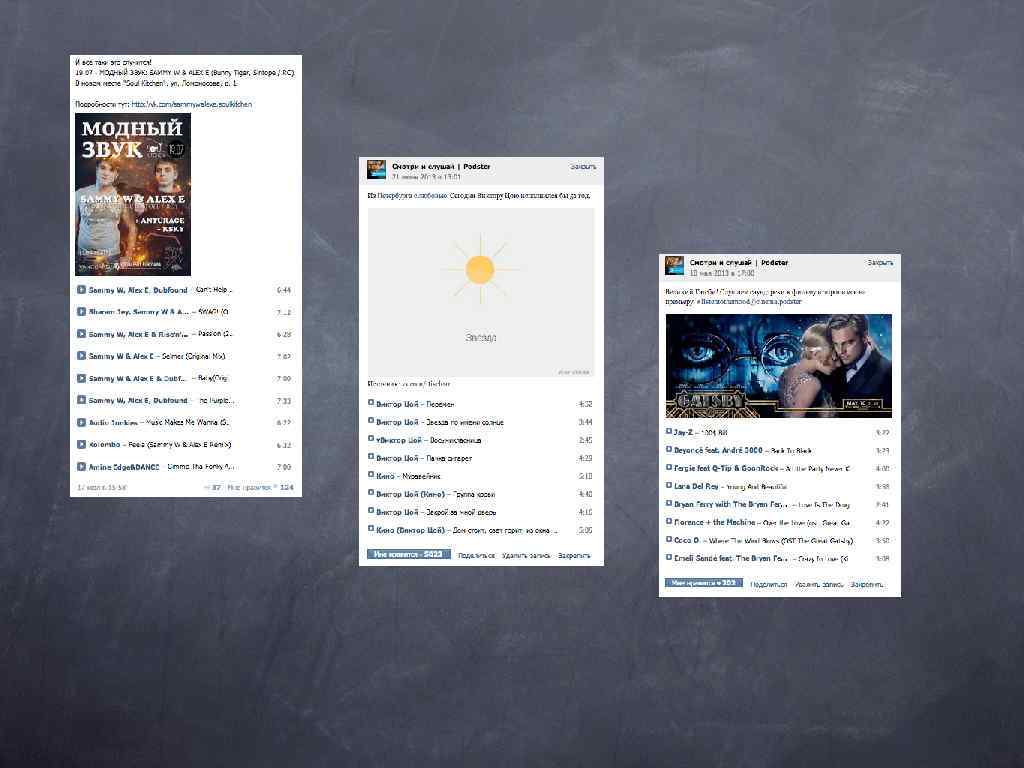Screen dimensions: 1024x768
Task: Play Sammy W & Alex E Original Mix track
Action: click(x=81, y=356)
